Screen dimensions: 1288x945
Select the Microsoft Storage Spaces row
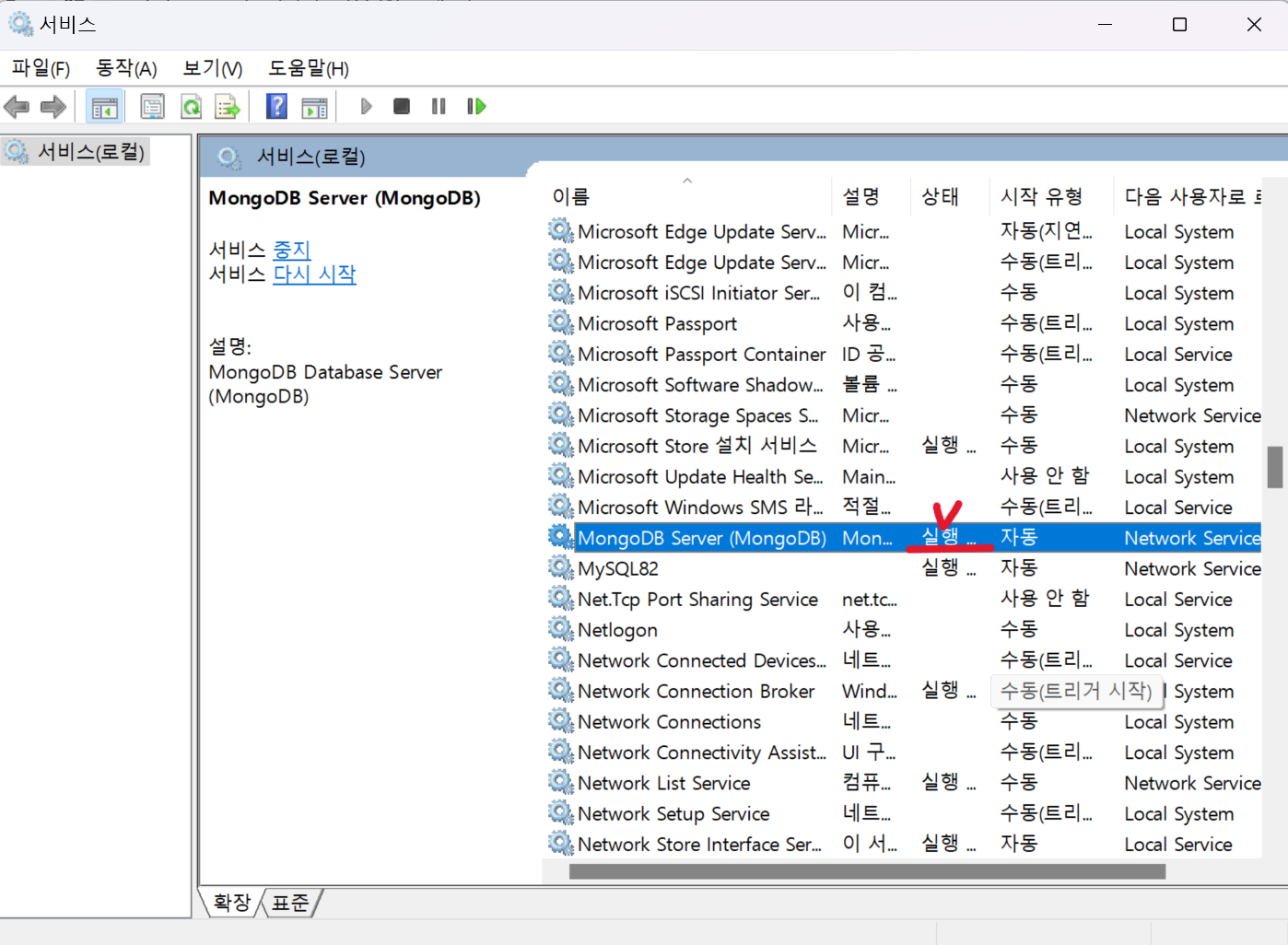click(x=904, y=415)
